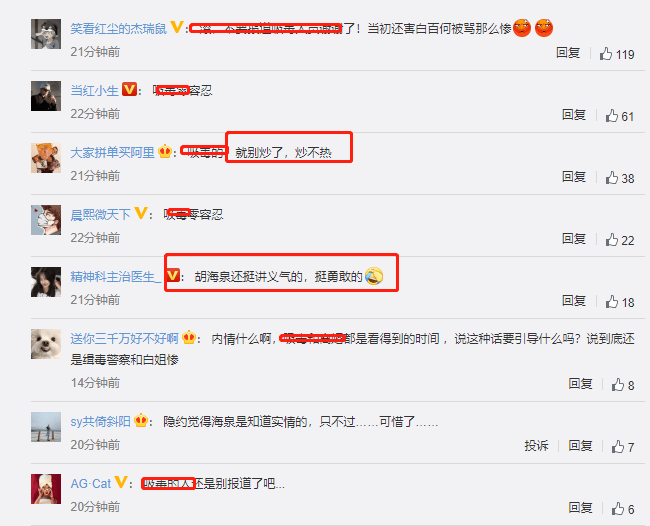This screenshot has height=526, width=650.
Task: Click thumbs-up on 当红小生's comment
Action: click(612, 116)
